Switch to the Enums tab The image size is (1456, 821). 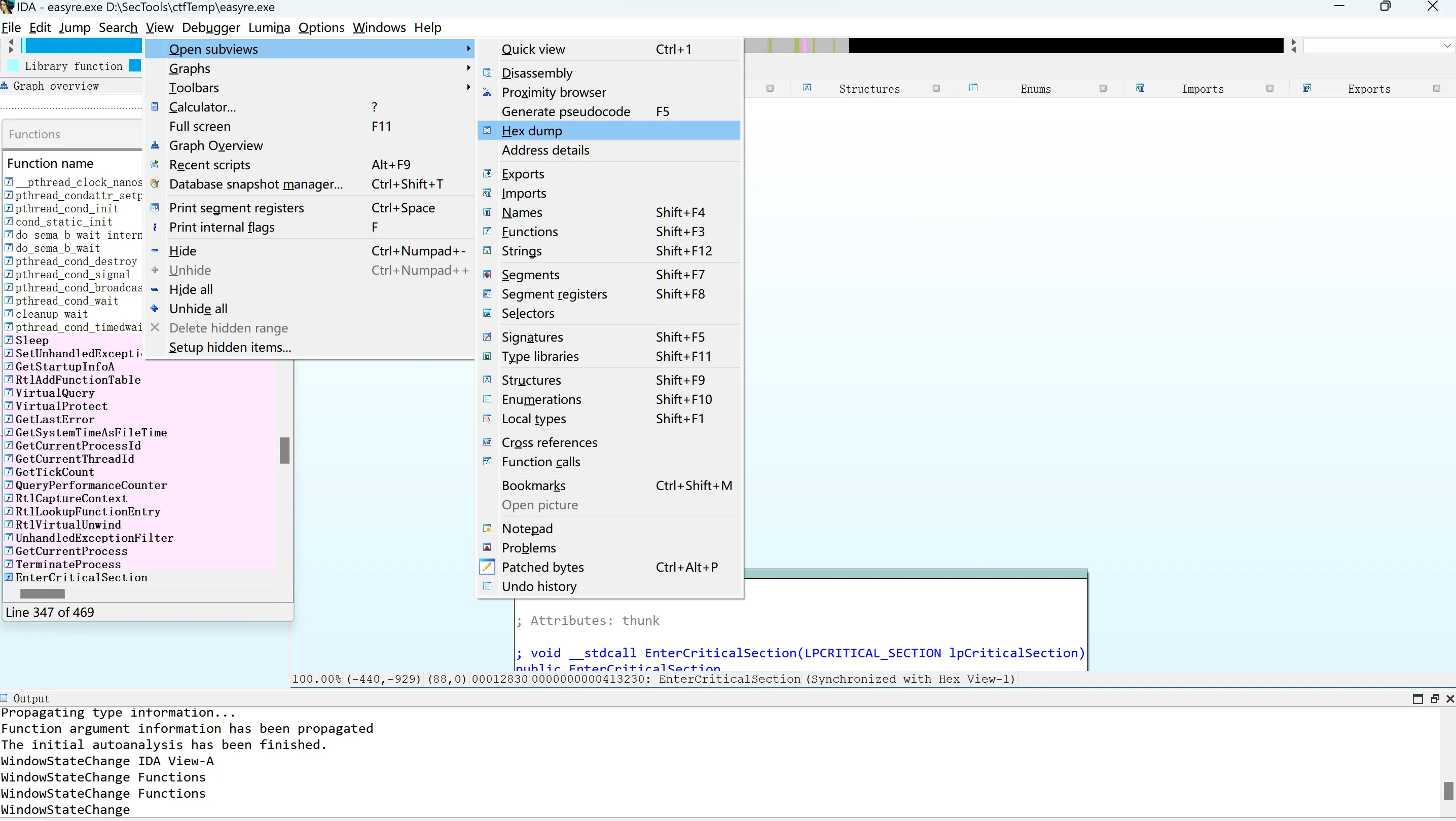pos(1036,89)
